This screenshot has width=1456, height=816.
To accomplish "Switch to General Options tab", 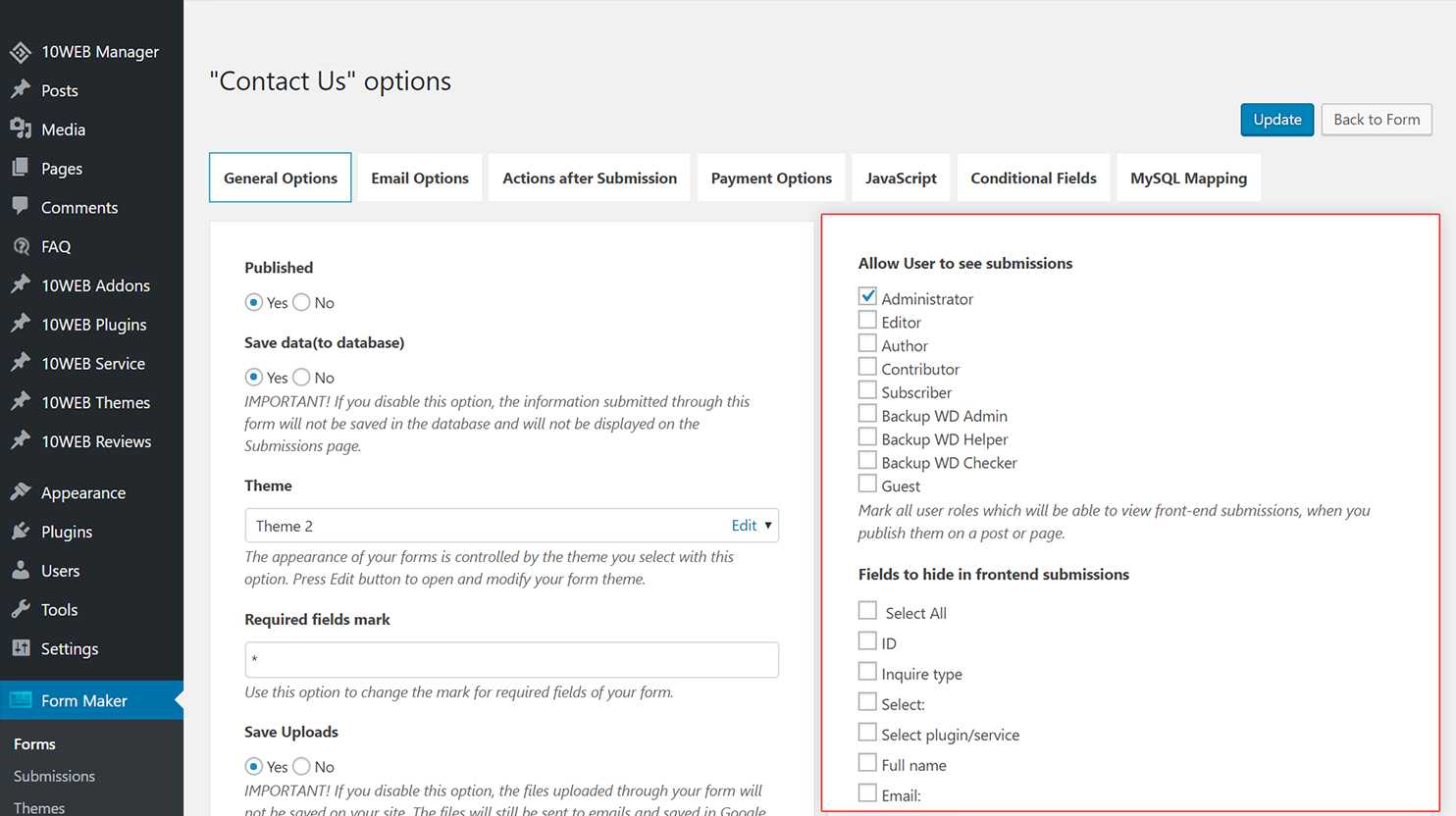I will (x=281, y=178).
